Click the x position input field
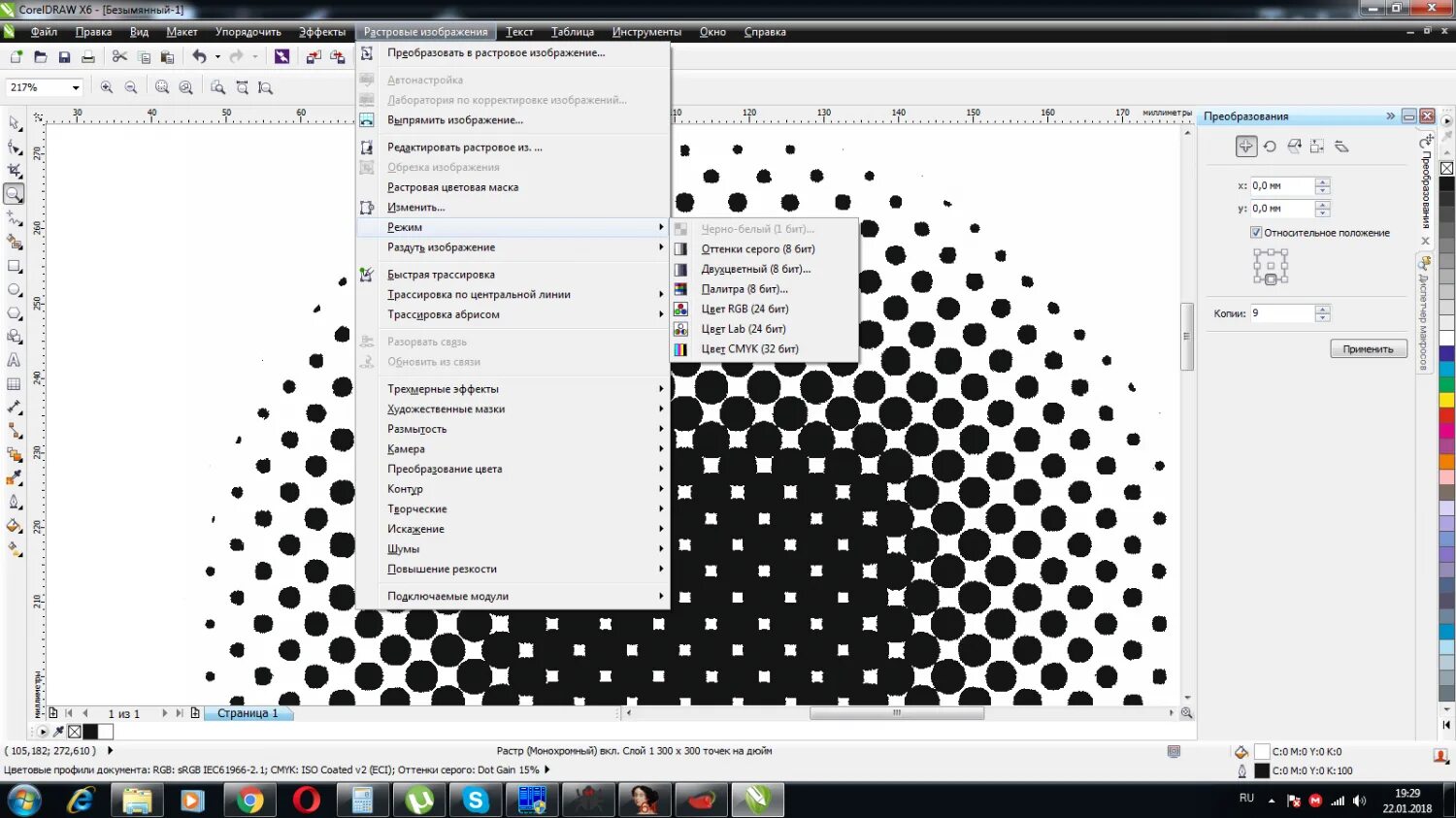This screenshot has height=818, width=1456. click(1281, 185)
